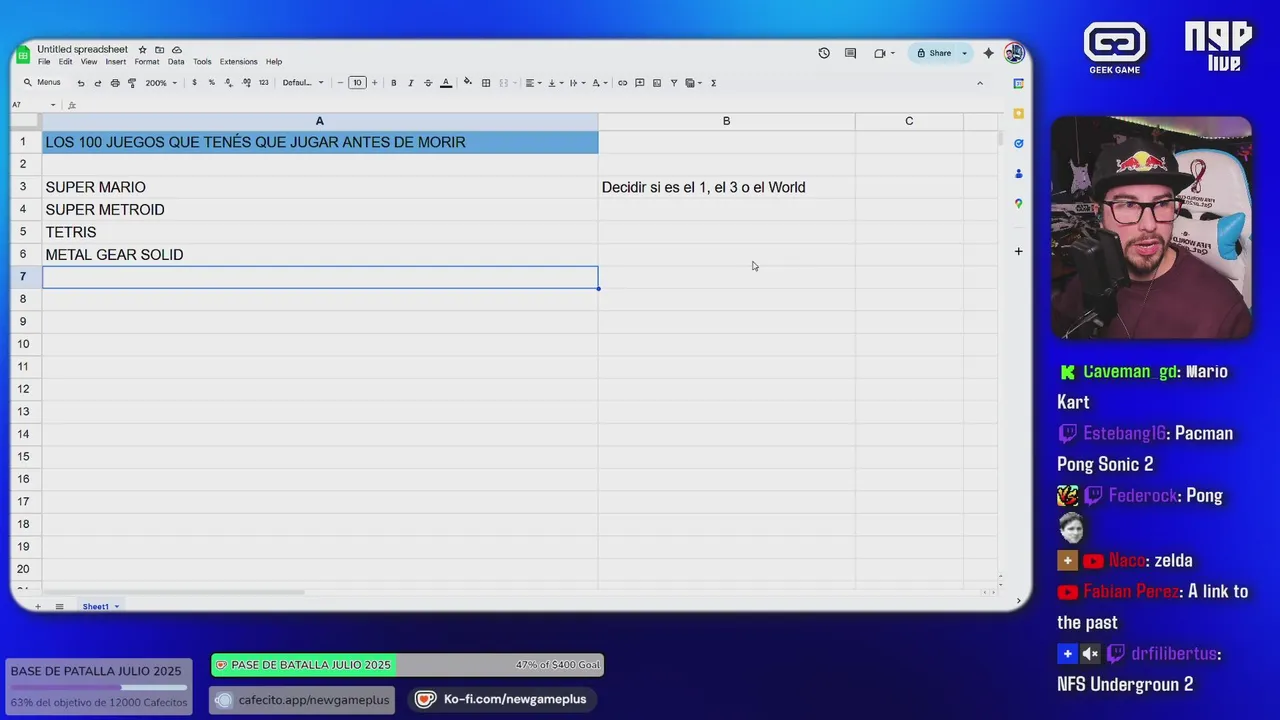Open the Name box A7 dropdown
1280x720 pixels.
53,105
